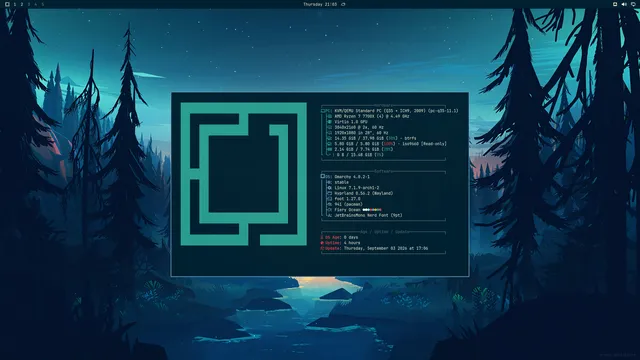Click the CPU icon beside AMD Ryzen 7
This screenshot has width=640, height=360.
tap(329, 116)
